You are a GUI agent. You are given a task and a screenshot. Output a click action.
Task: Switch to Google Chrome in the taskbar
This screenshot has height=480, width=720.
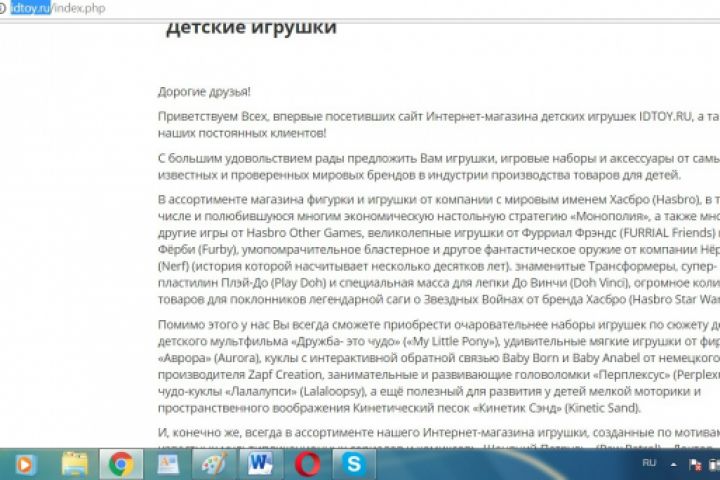point(121,464)
